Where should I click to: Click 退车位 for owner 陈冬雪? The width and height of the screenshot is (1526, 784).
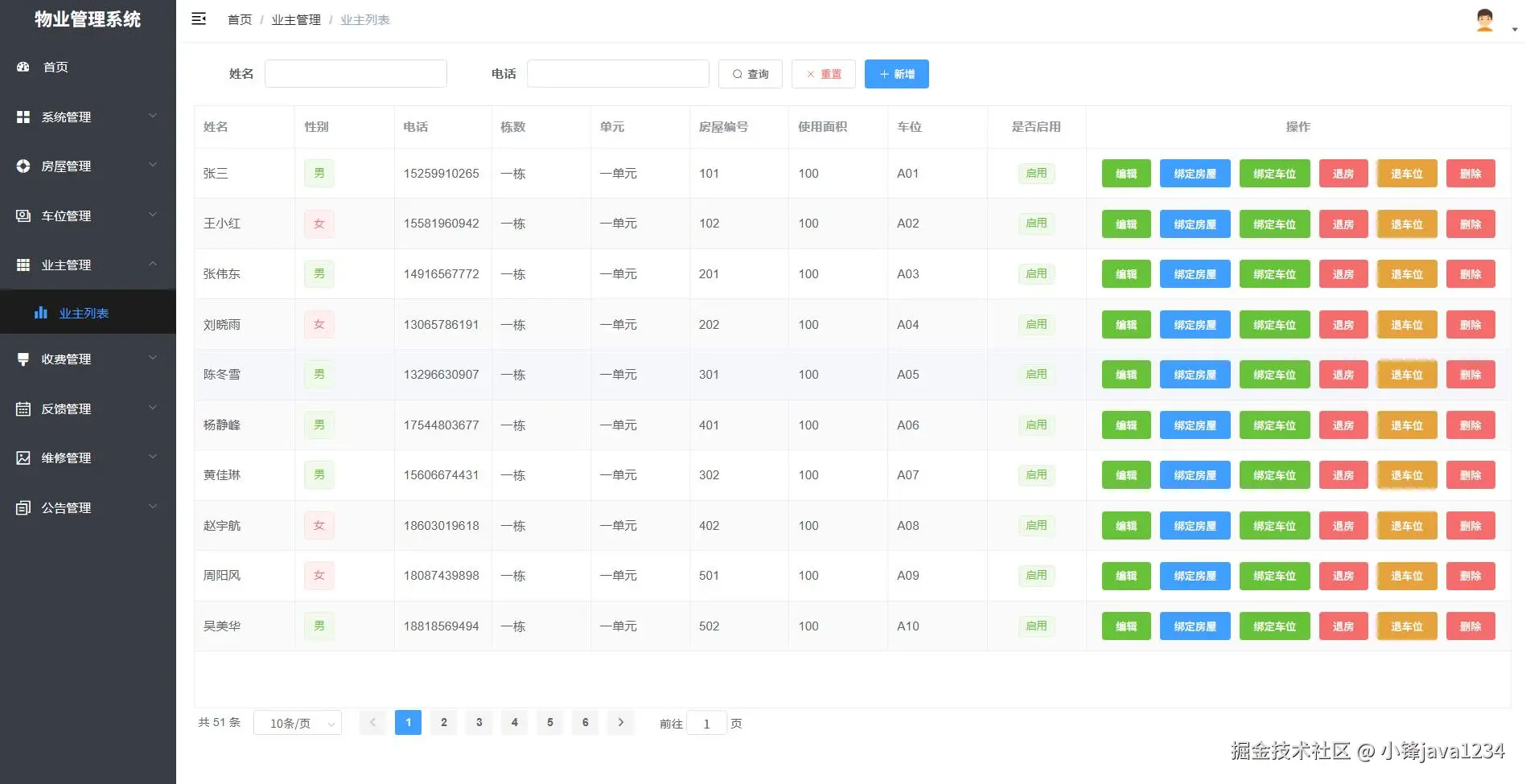tap(1407, 375)
